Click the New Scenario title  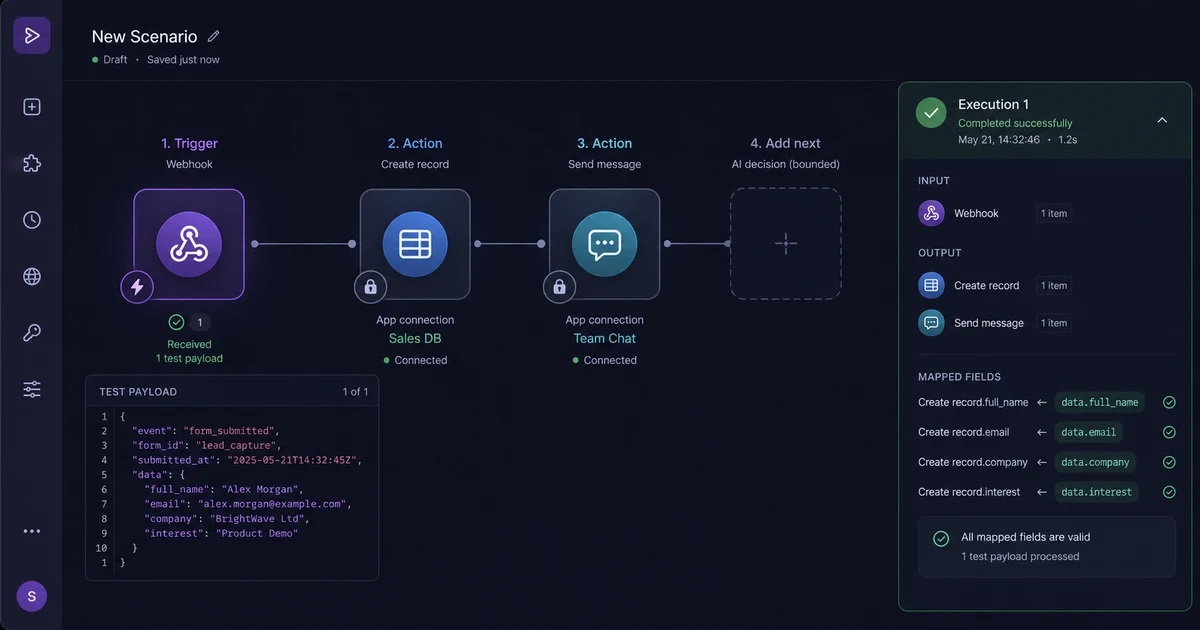tap(145, 36)
